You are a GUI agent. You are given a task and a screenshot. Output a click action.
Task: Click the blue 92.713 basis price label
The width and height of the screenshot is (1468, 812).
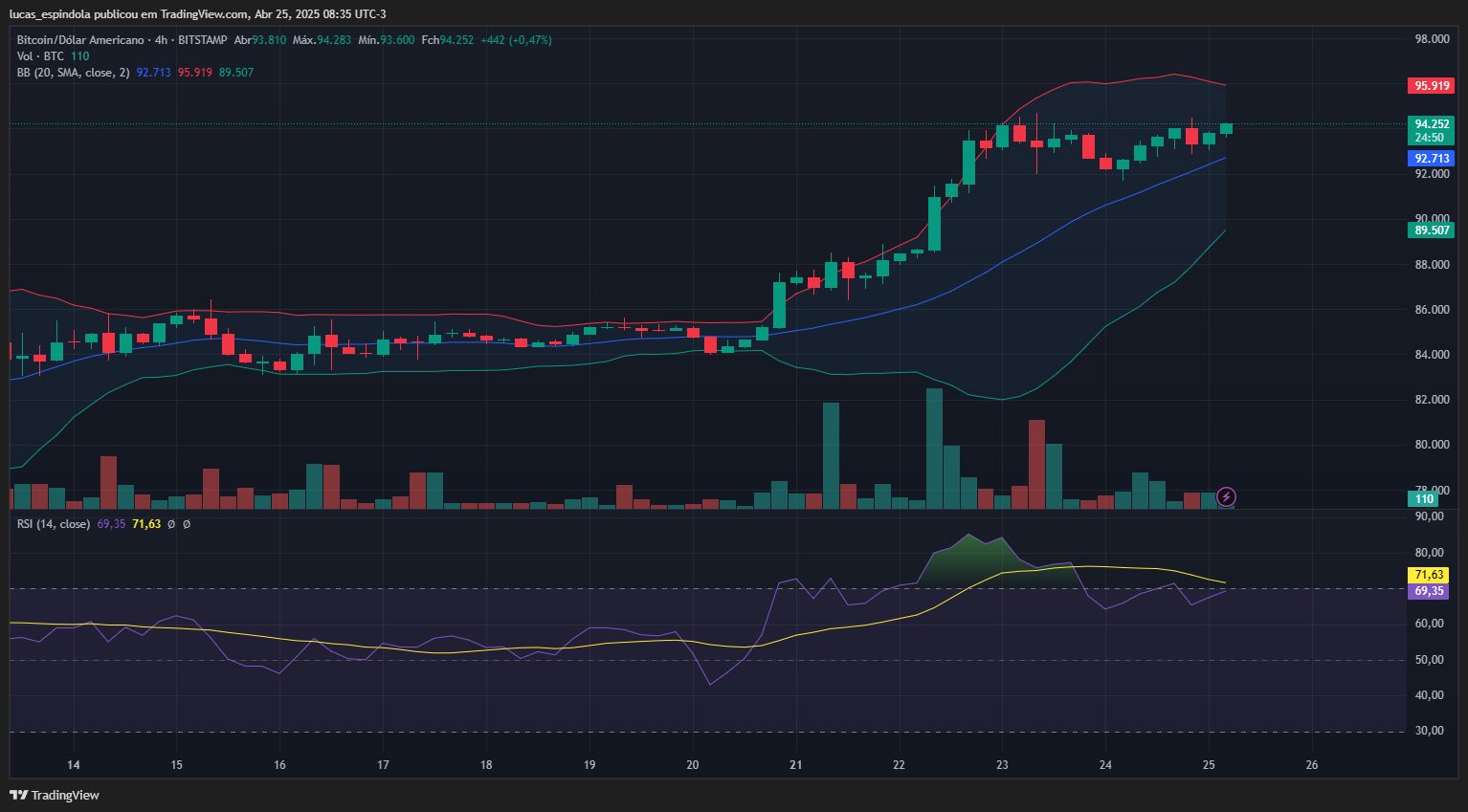tap(1431, 159)
